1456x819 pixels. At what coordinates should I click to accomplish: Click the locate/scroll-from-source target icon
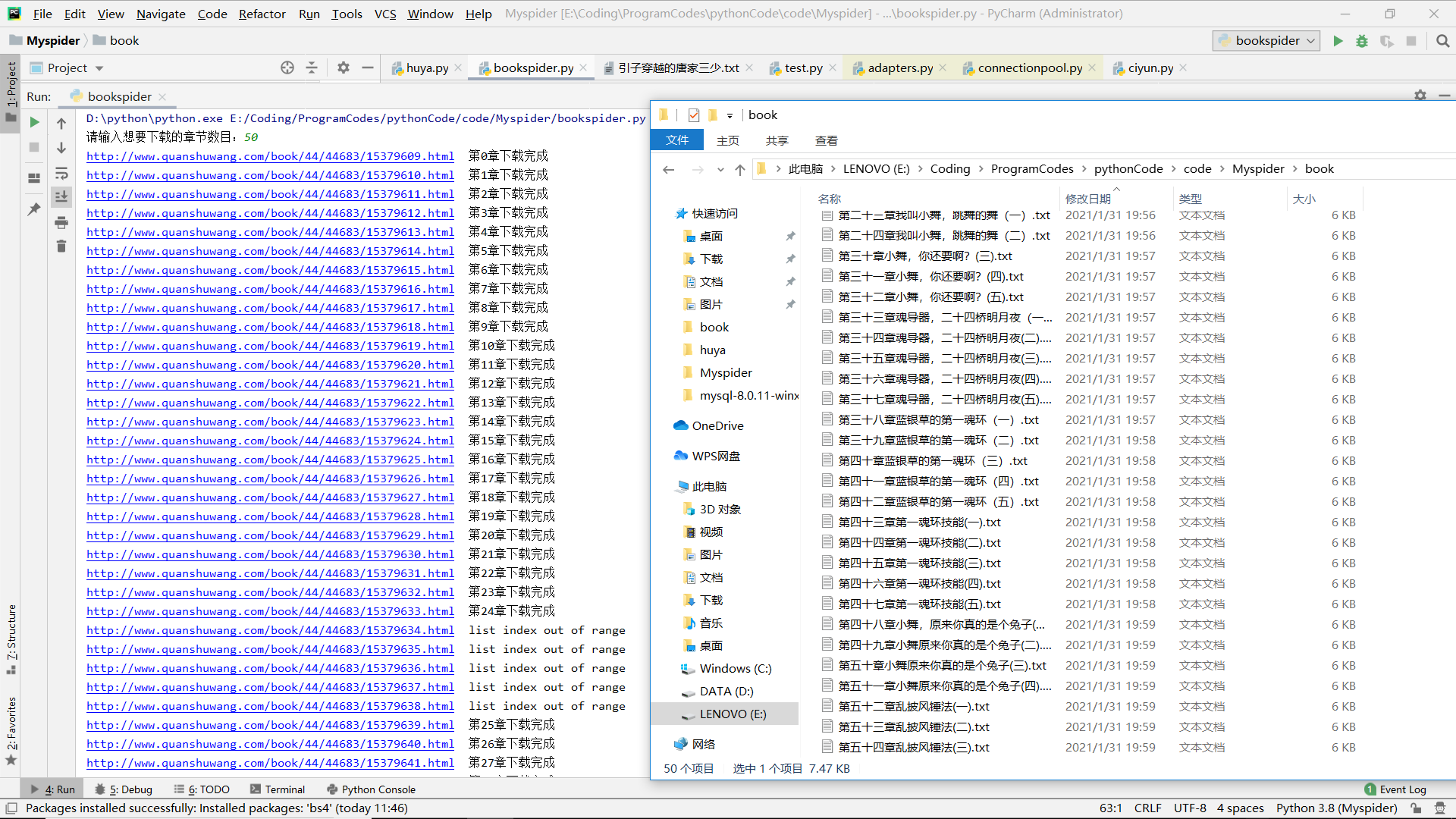(287, 67)
